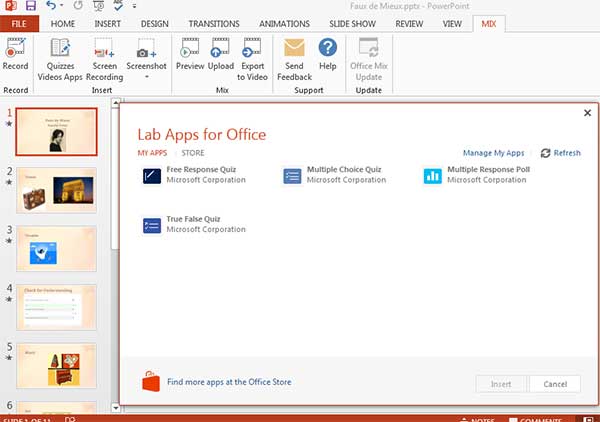Image resolution: width=600 pixels, height=422 pixels.
Task: Toggle COMMENTS pane in status bar
Action: click(x=535, y=420)
